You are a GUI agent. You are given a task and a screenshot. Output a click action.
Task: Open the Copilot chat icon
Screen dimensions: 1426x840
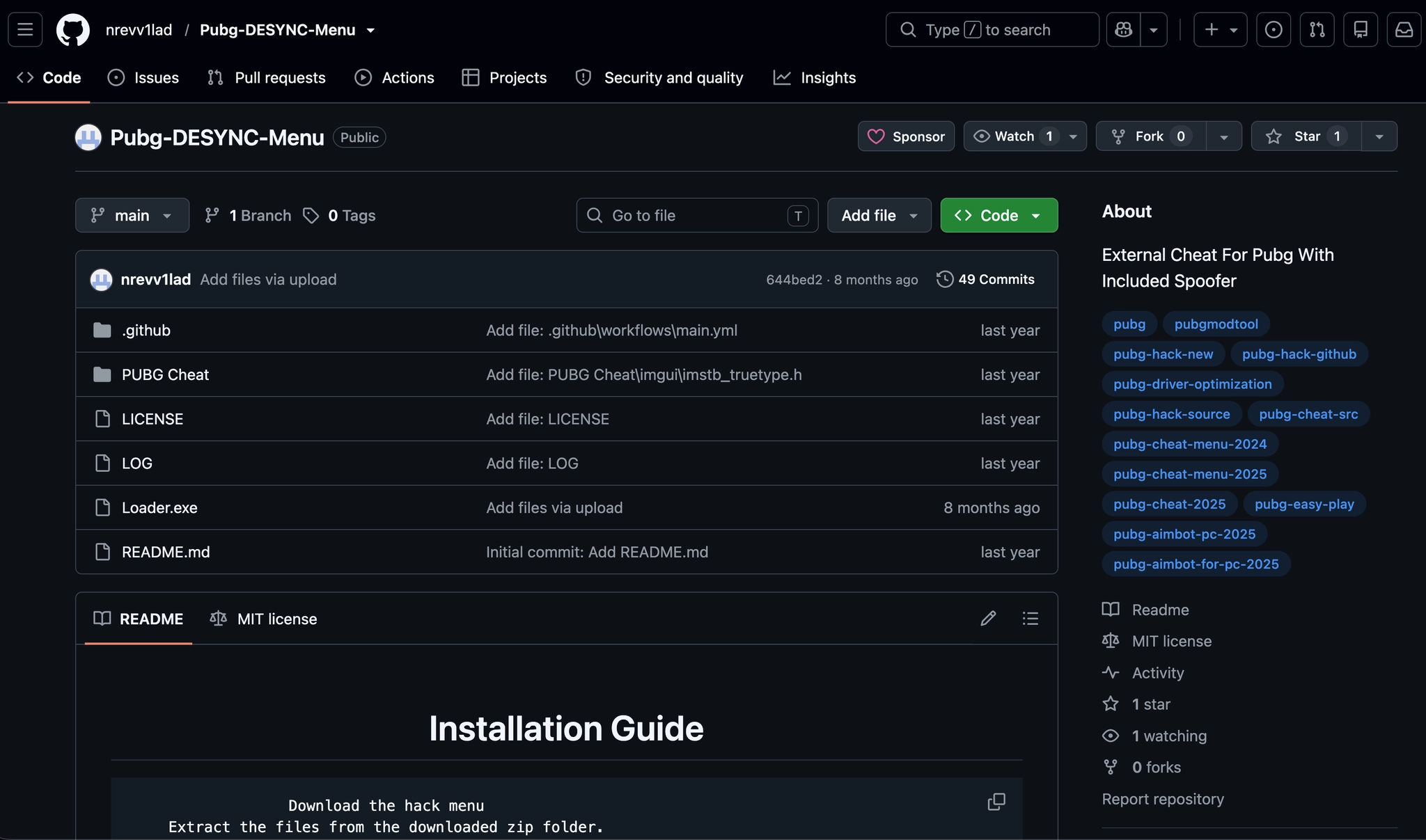[x=1123, y=30]
